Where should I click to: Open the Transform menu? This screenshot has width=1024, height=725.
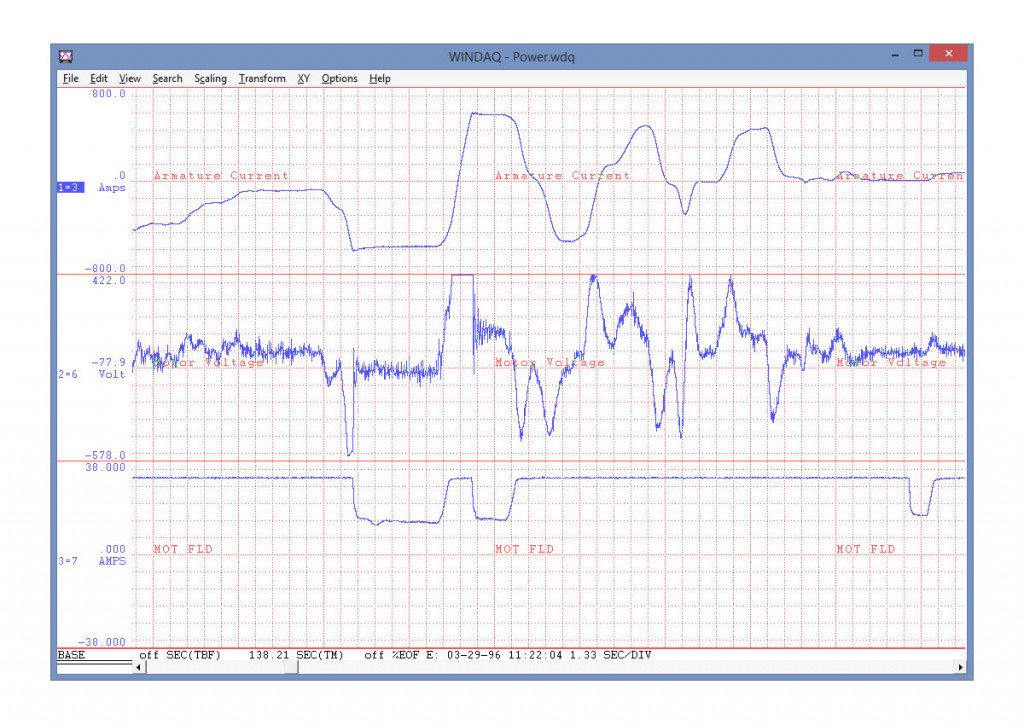pos(262,78)
